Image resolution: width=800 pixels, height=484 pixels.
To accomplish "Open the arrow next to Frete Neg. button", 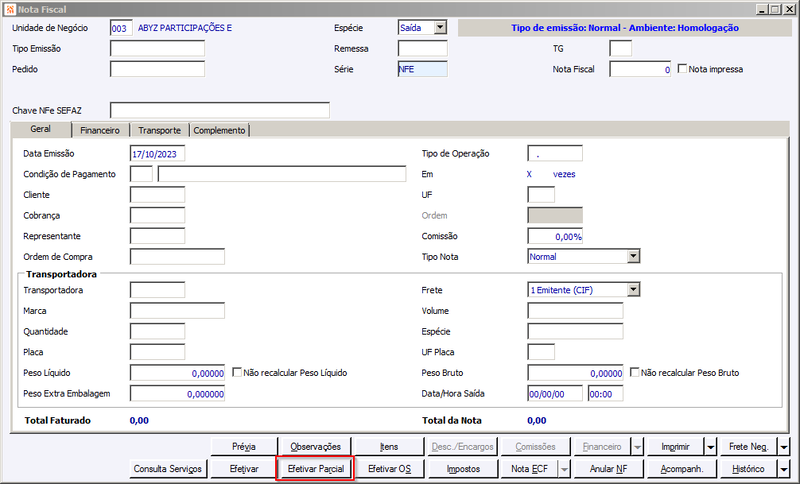I will [x=784, y=447].
